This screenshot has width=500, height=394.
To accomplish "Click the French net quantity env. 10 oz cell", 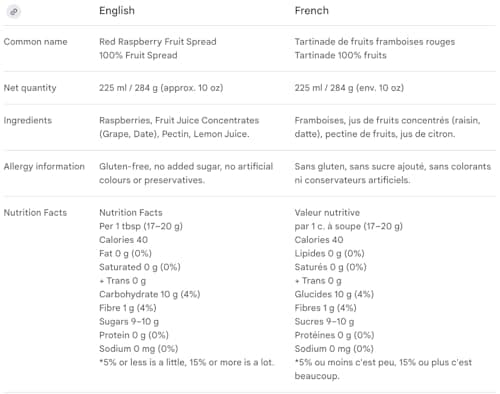I will 349,88.
